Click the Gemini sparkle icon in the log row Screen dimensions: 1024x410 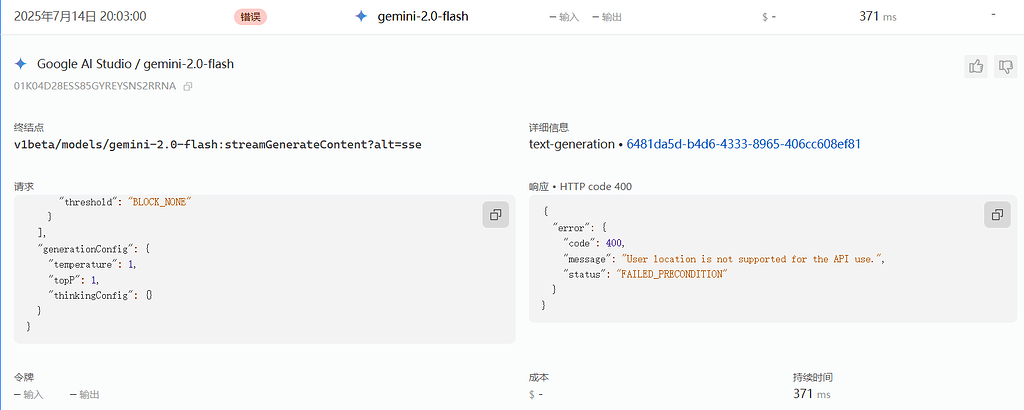[x=361, y=16]
